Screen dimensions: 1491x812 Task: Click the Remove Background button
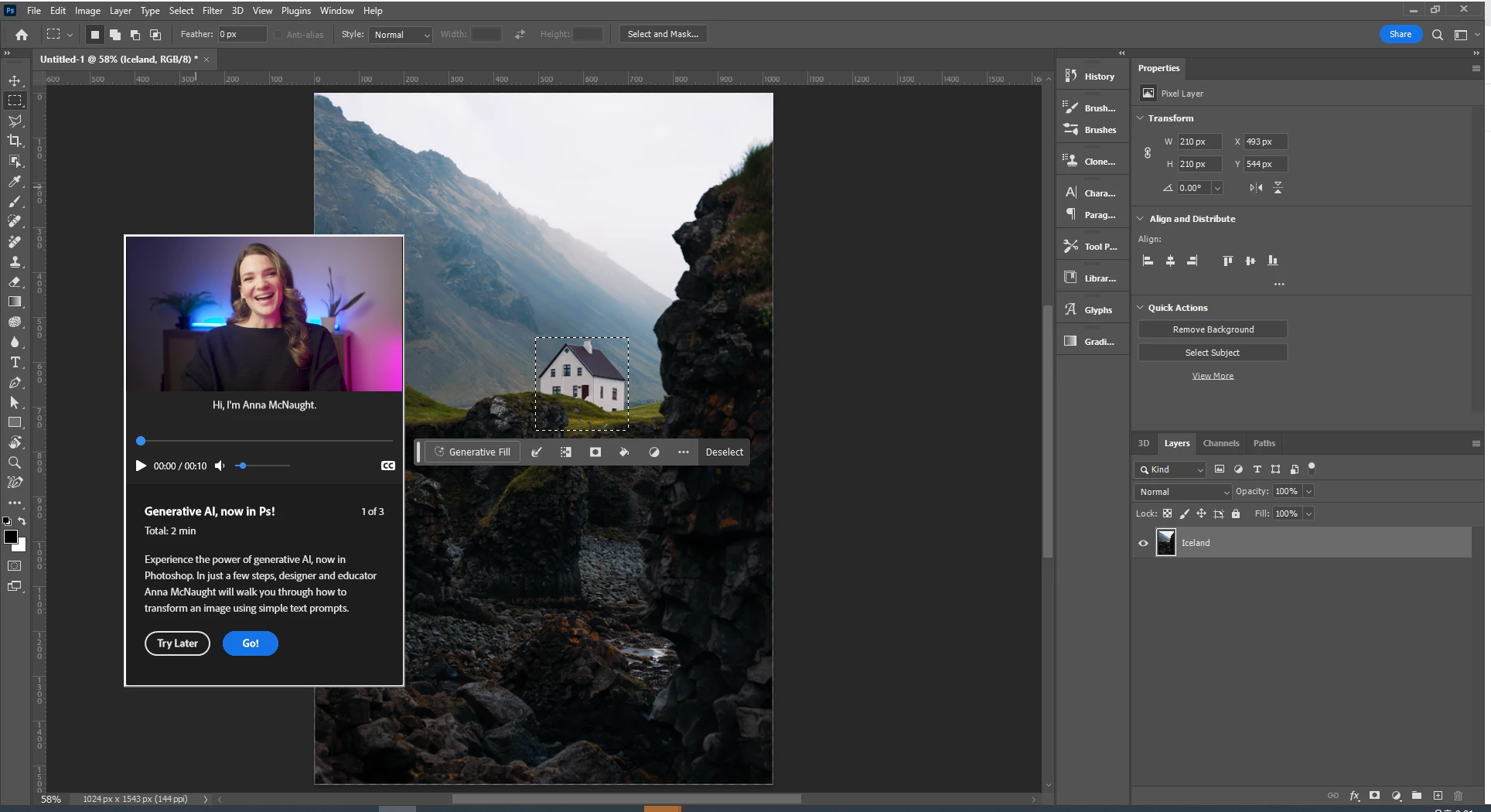pyautogui.click(x=1213, y=329)
